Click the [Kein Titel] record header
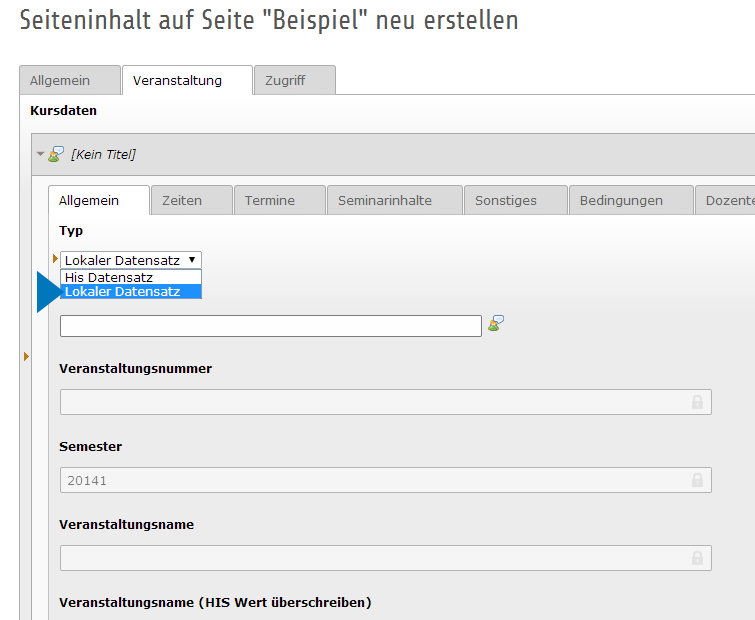The image size is (755, 620). point(104,154)
